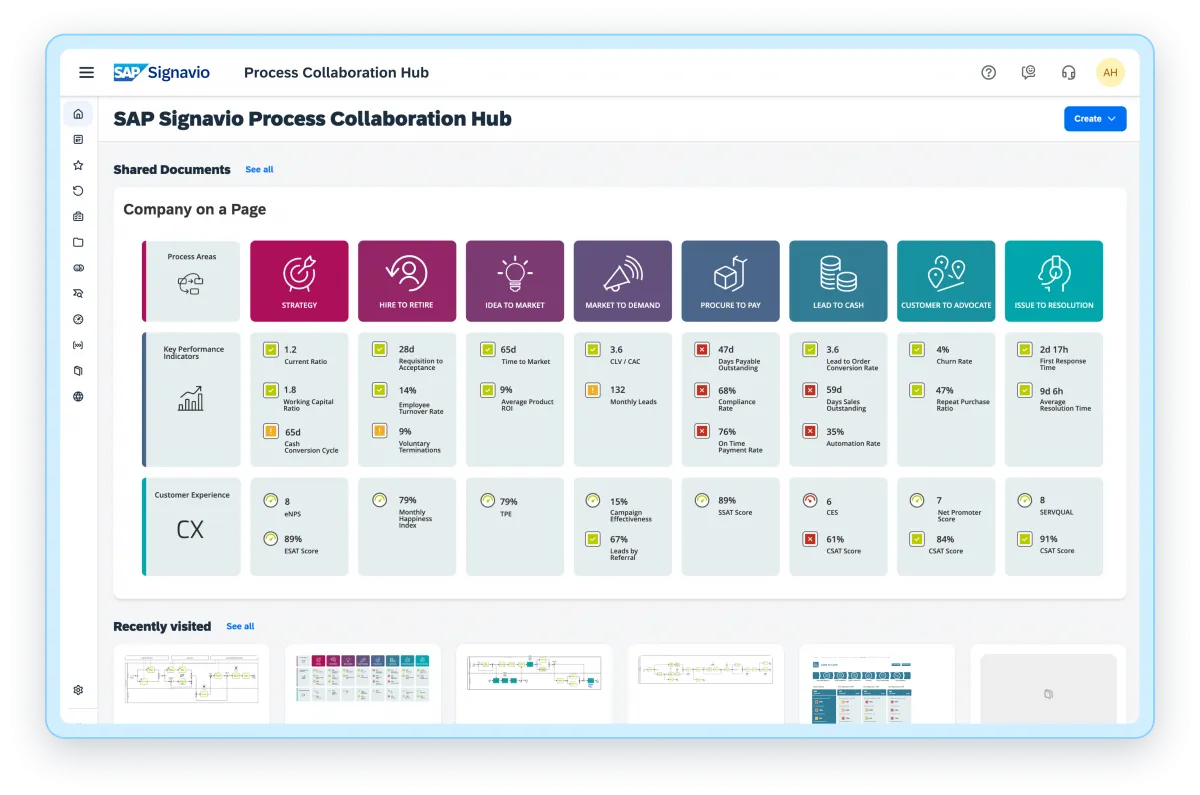The width and height of the screenshot is (1200, 795).
Task: Click the green check next to Requisition to Acceptance
Action: (379, 349)
